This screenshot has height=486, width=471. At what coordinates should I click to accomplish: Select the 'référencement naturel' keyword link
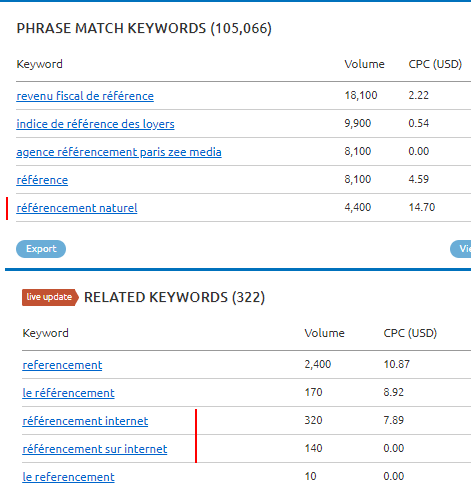pyautogui.click(x=77, y=208)
